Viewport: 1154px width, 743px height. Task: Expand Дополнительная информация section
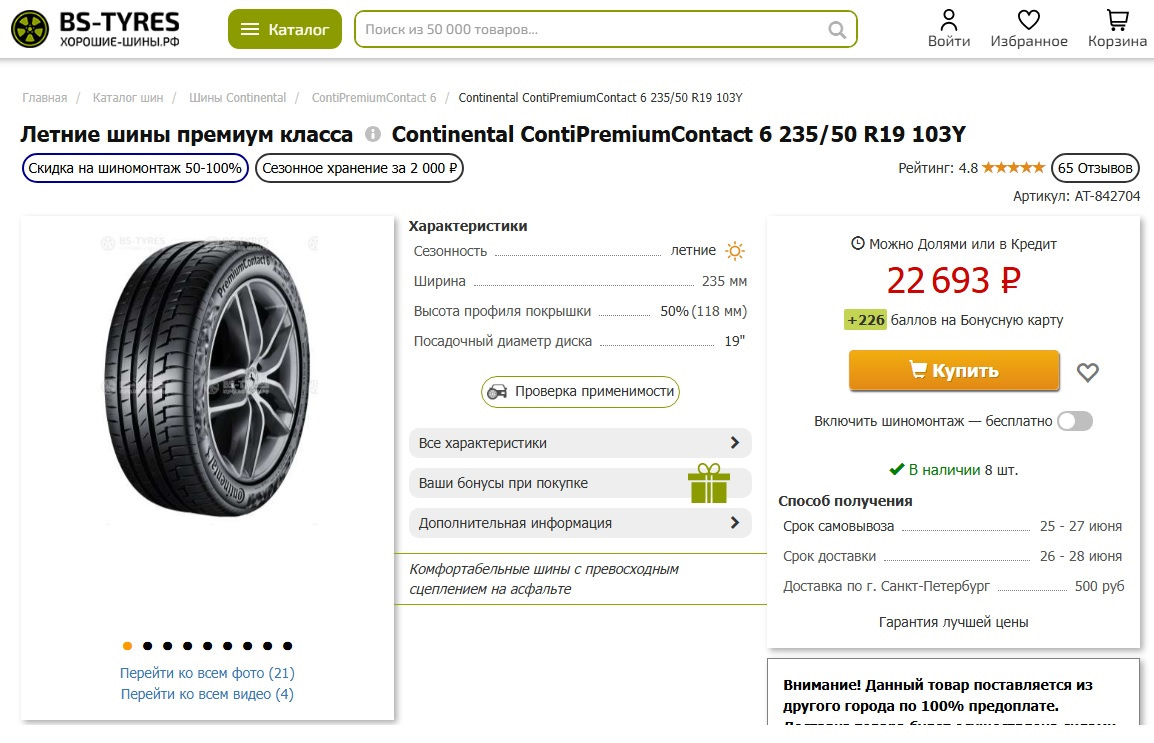tap(580, 523)
